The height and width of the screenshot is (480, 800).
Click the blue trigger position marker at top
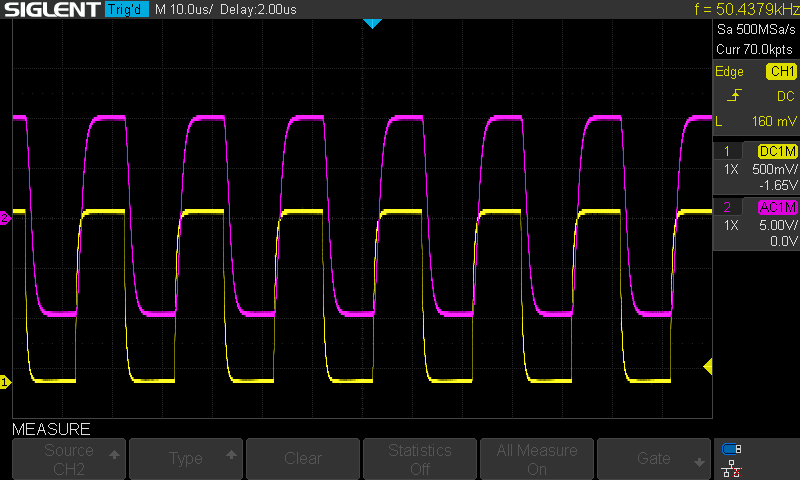(372, 23)
